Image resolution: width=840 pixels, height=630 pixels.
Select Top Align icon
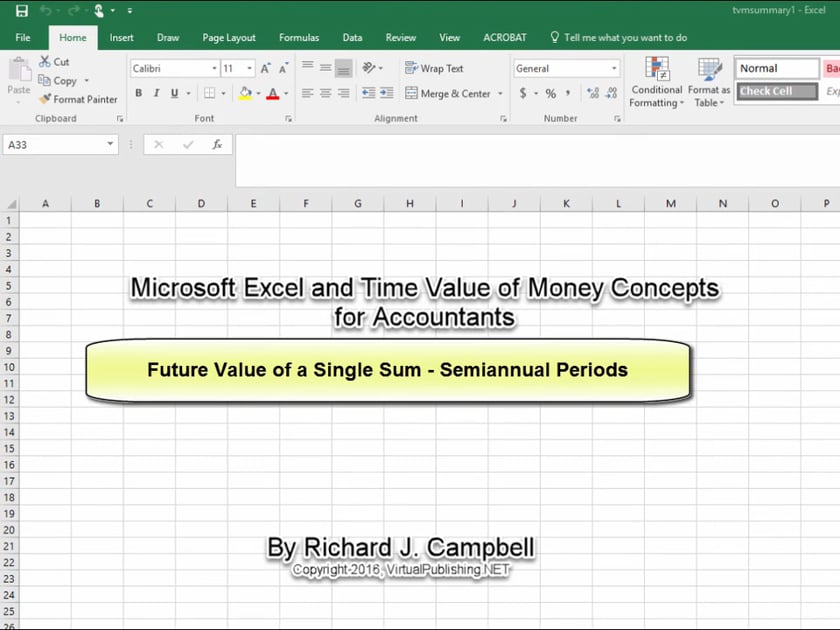coord(308,67)
